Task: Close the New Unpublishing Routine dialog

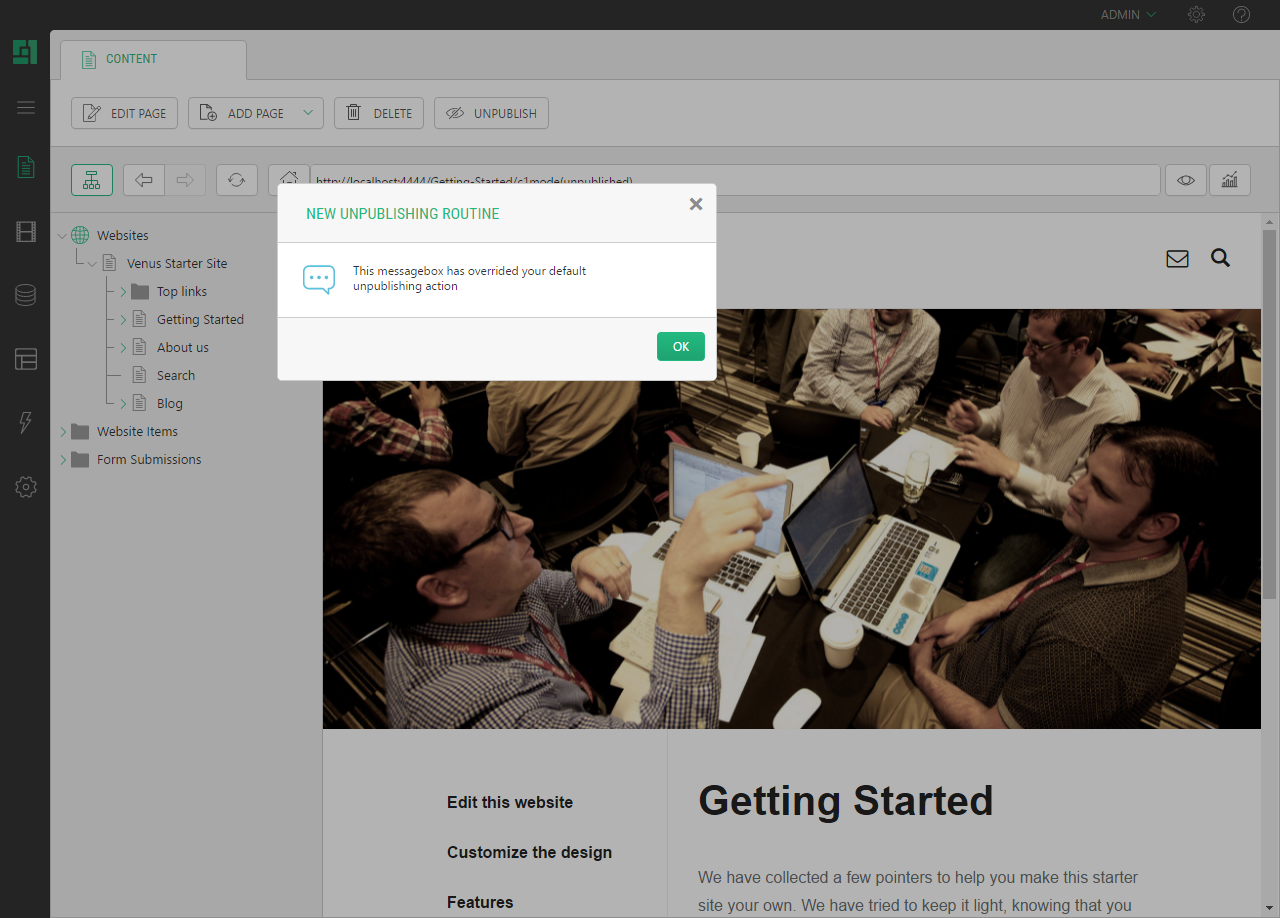Action: tap(696, 204)
